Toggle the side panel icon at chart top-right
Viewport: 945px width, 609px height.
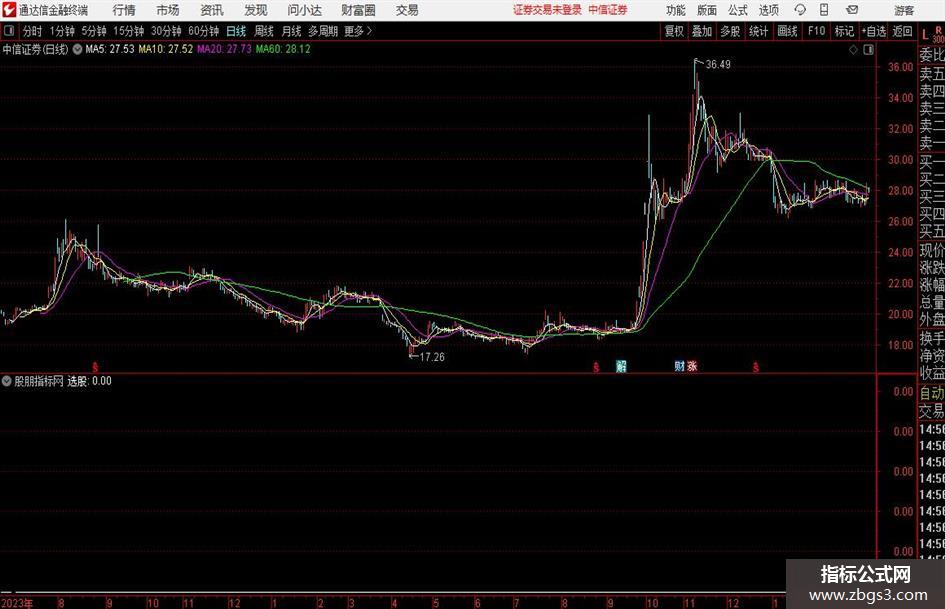click(x=868, y=50)
